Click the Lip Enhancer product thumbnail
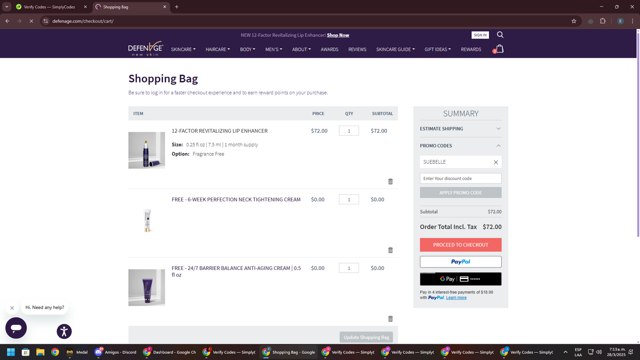640x360 pixels. pos(147,150)
